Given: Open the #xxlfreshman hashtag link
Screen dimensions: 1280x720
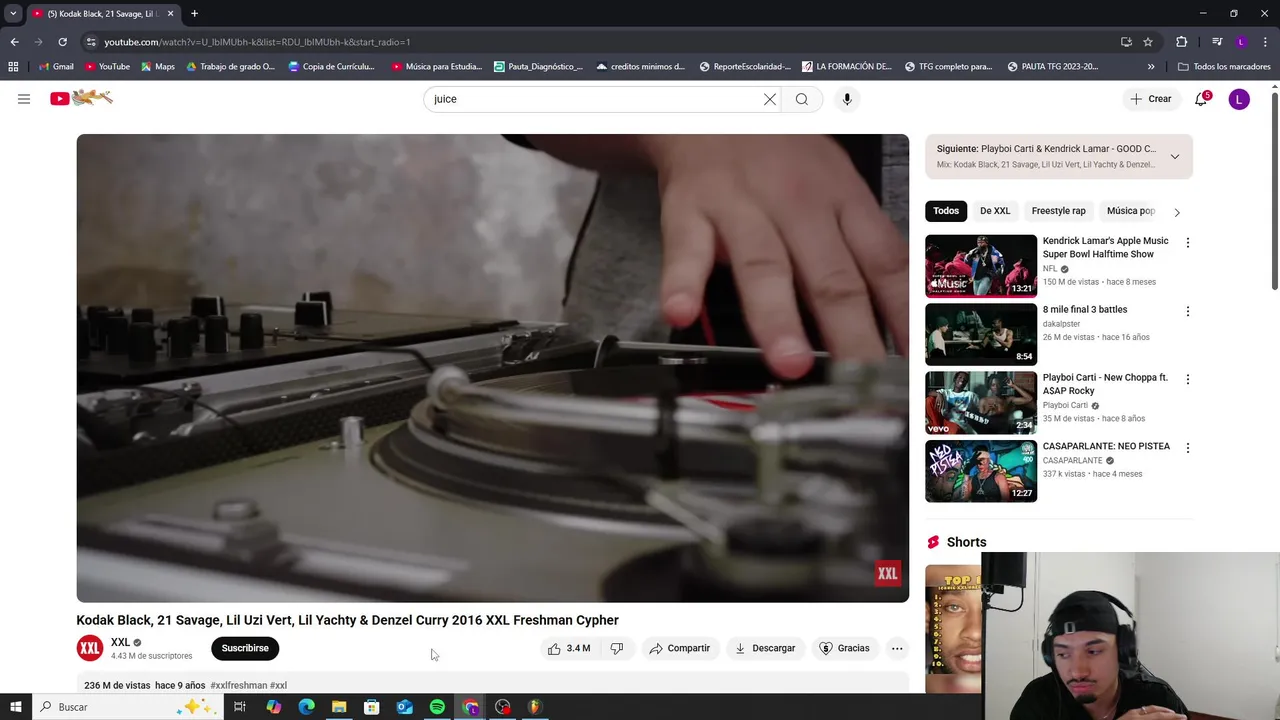Looking at the screenshot, I should (x=238, y=686).
